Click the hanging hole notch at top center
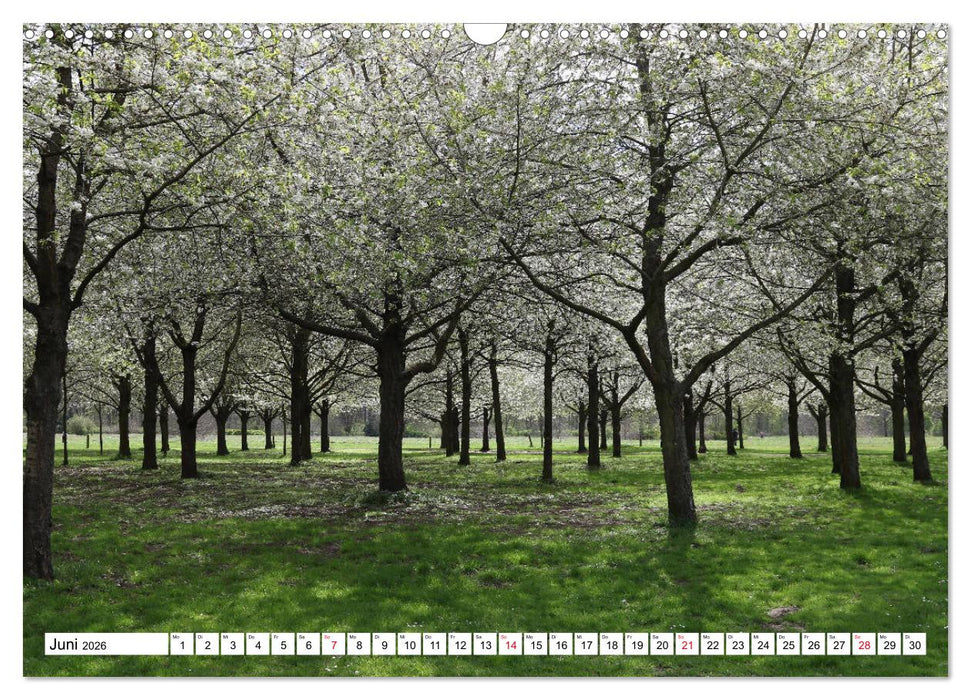The height and width of the screenshot is (700, 971). pyautogui.click(x=485, y=33)
